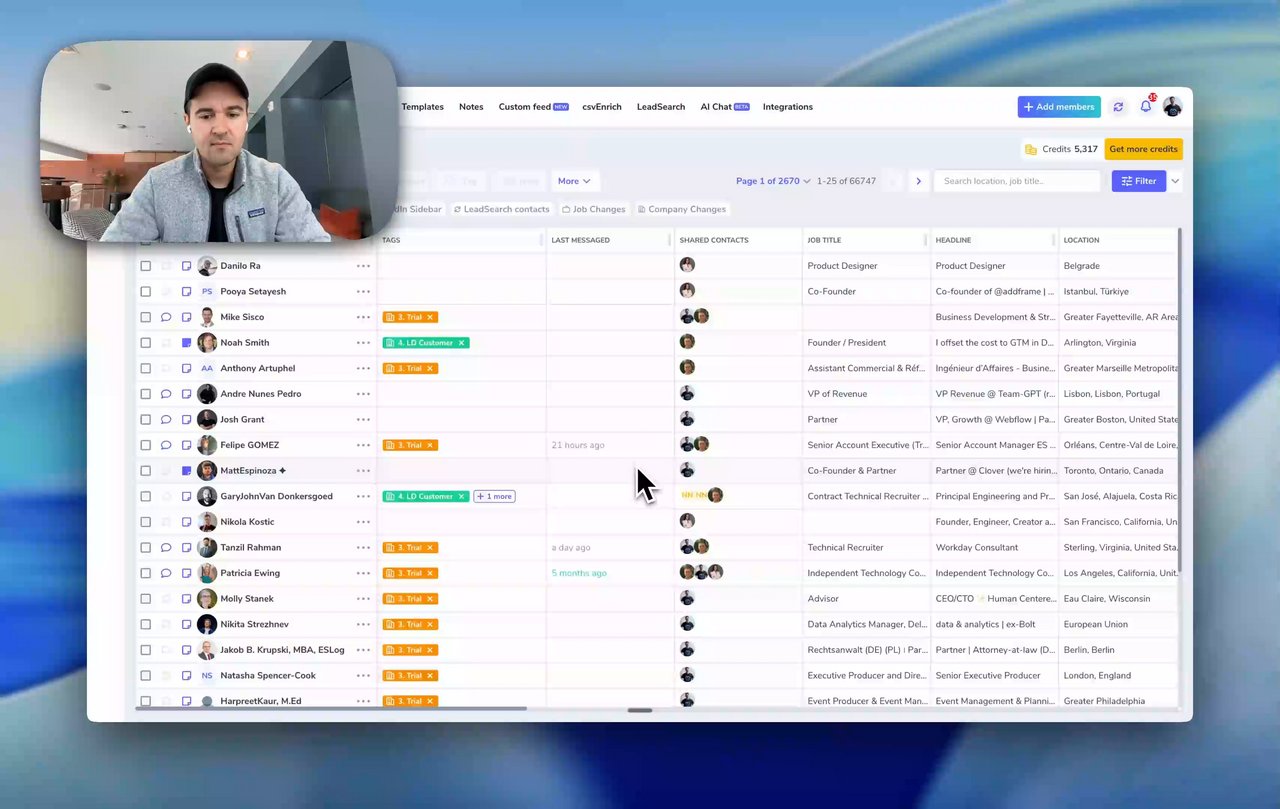Image resolution: width=1280 pixels, height=809 pixels.
Task: Open three-dot menu for Danilo Ra
Action: 363,266
